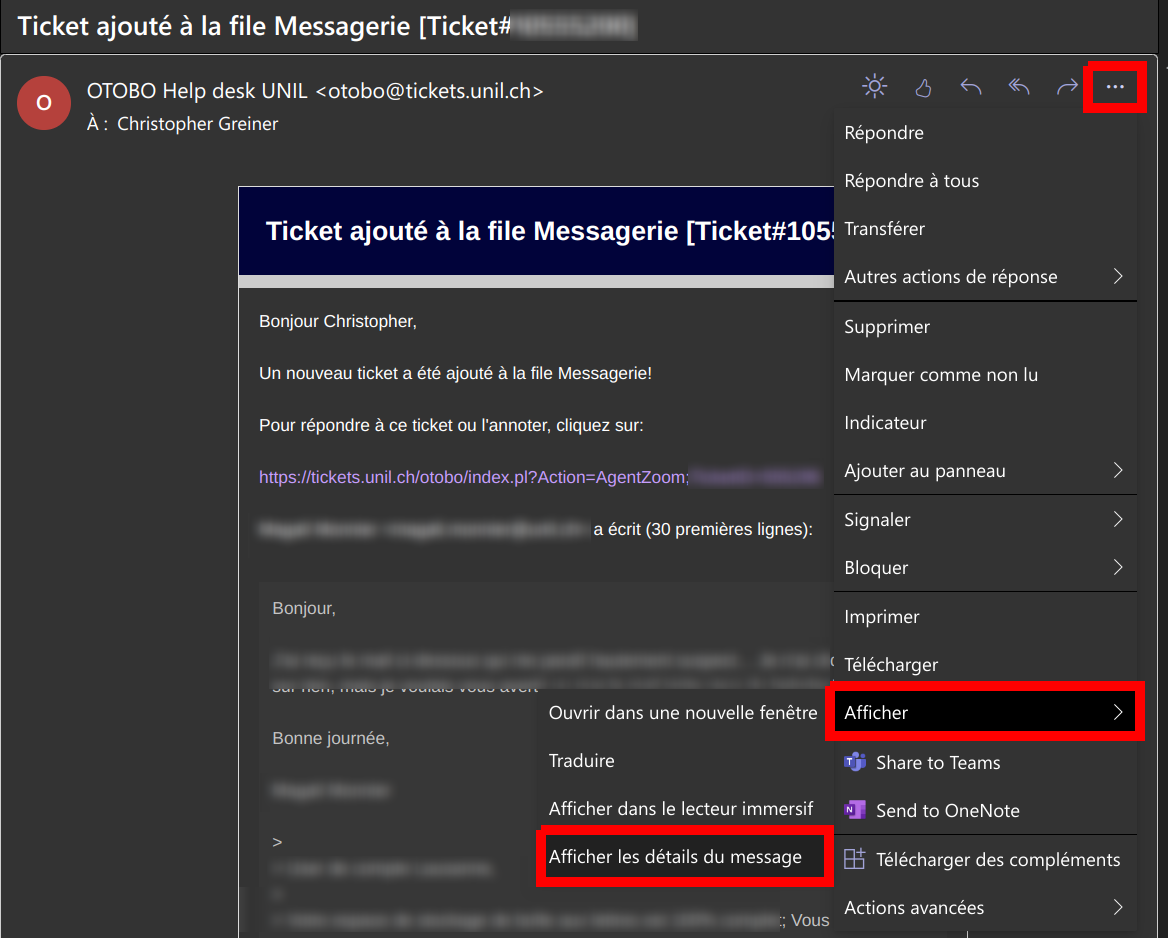Click the sun light-mode toggle icon
Viewport: 1168px width, 938px height.
[875, 87]
